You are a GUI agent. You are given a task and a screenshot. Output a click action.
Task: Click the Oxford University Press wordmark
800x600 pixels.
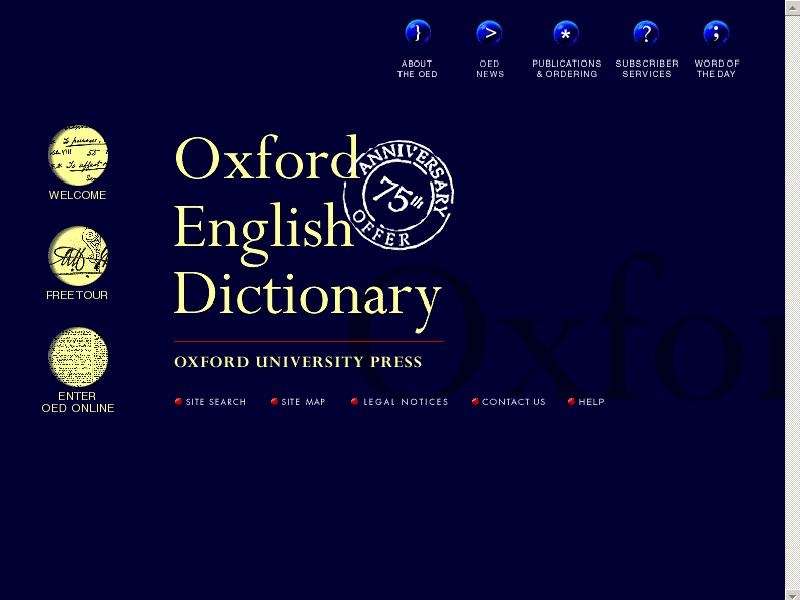coord(298,362)
